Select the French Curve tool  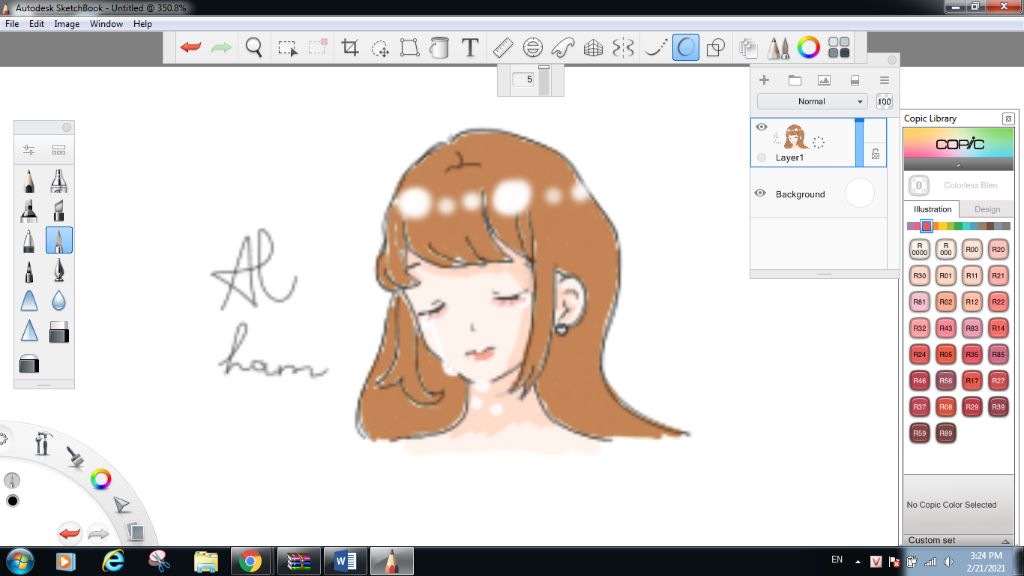(x=563, y=48)
